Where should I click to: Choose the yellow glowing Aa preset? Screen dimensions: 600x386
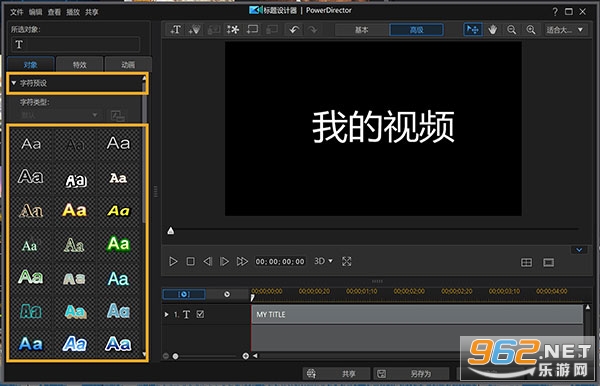(x=75, y=210)
